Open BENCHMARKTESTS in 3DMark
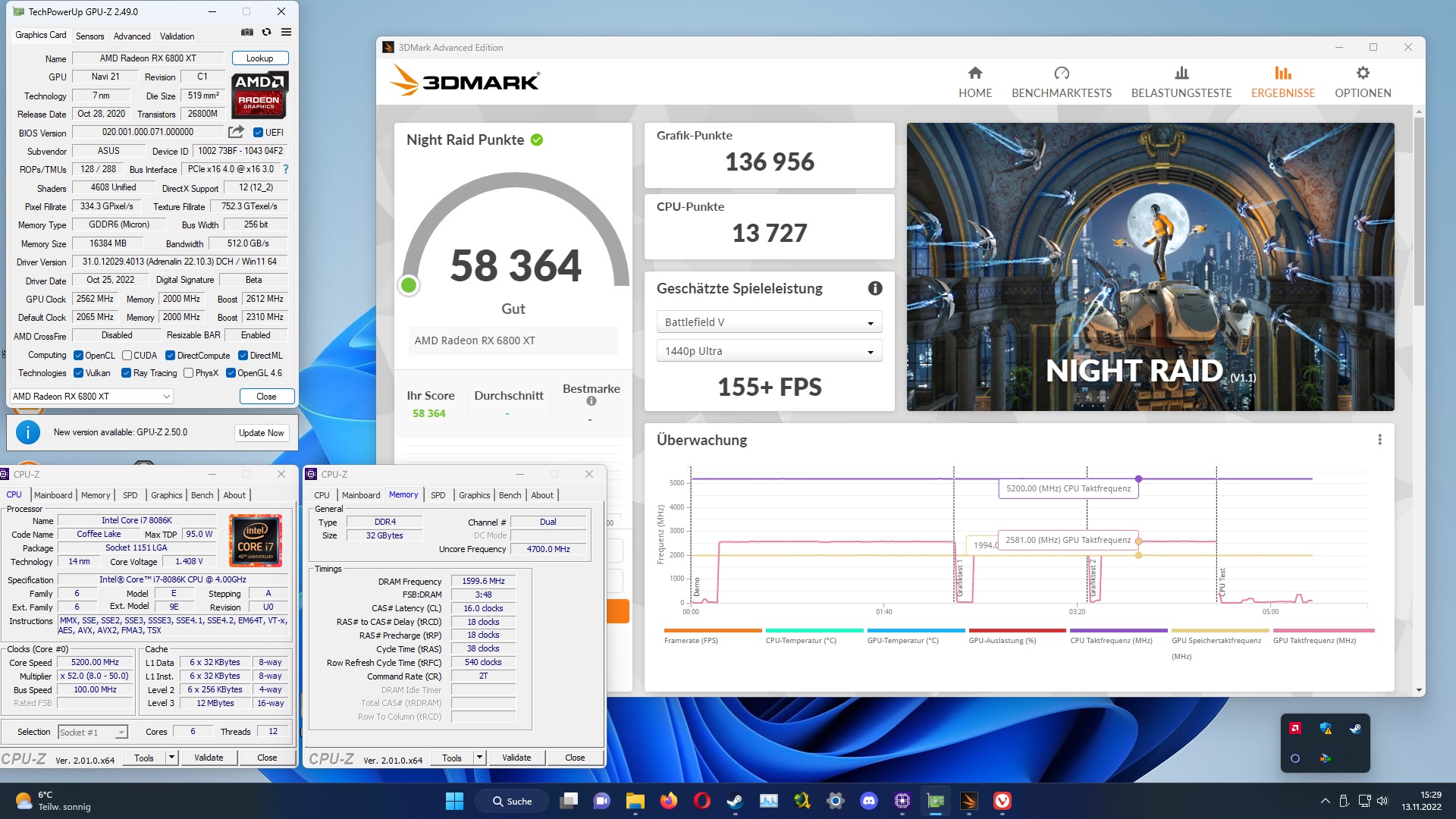1456x819 pixels. coord(1062,83)
